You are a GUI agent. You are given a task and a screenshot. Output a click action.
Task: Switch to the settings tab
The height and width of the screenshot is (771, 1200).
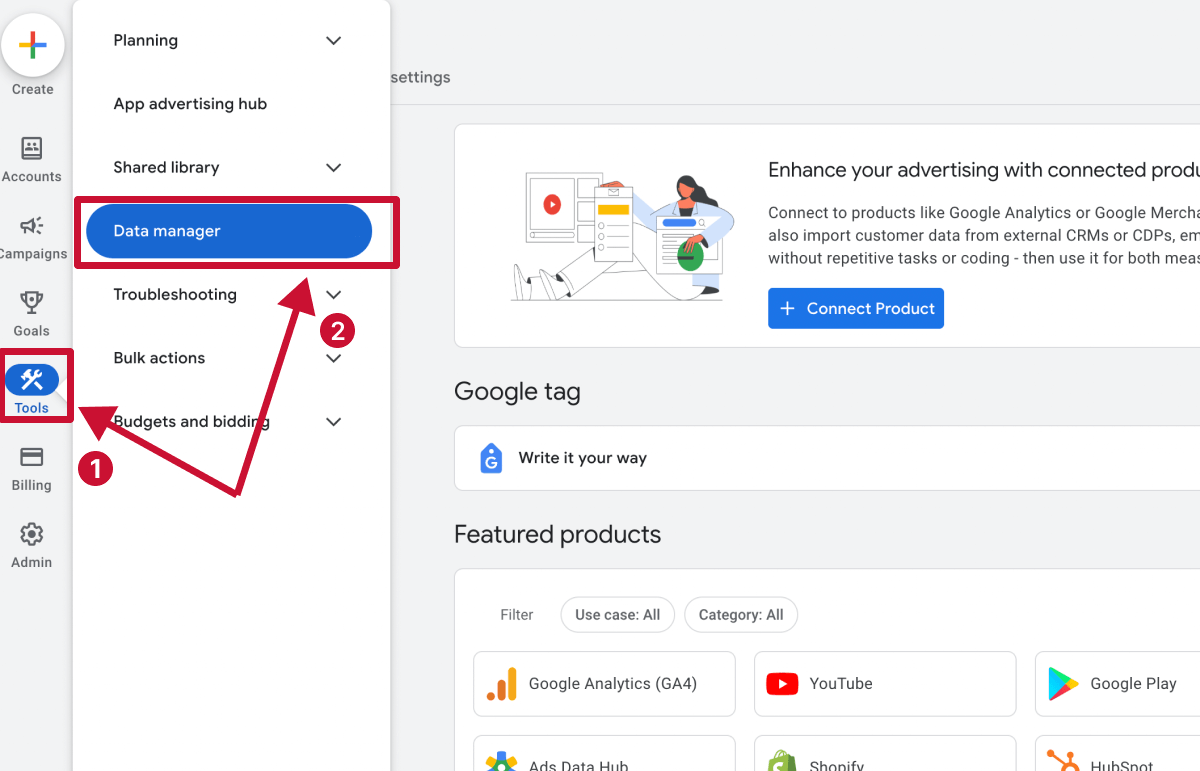point(420,77)
